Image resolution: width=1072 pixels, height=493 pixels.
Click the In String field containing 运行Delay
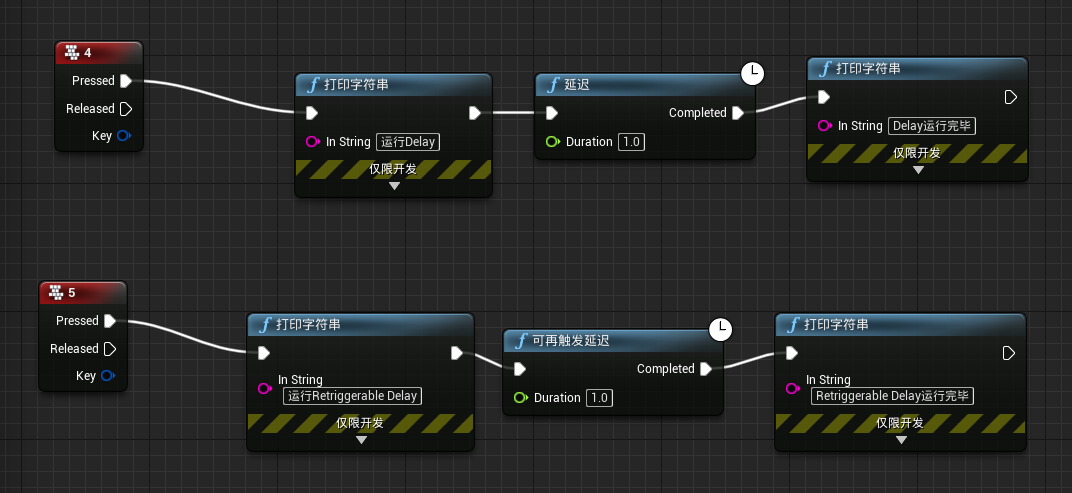[408, 142]
